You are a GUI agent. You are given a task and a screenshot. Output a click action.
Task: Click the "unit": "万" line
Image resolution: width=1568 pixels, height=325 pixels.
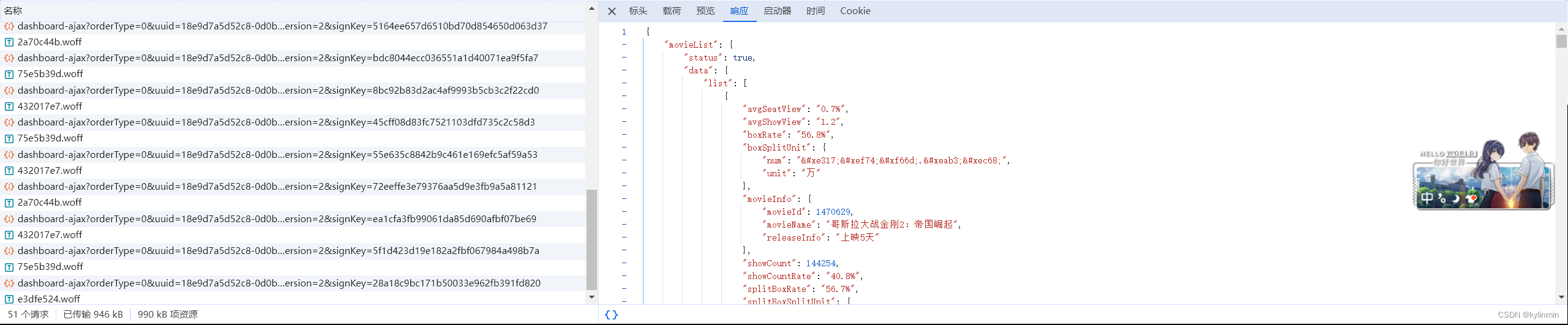[x=791, y=173]
